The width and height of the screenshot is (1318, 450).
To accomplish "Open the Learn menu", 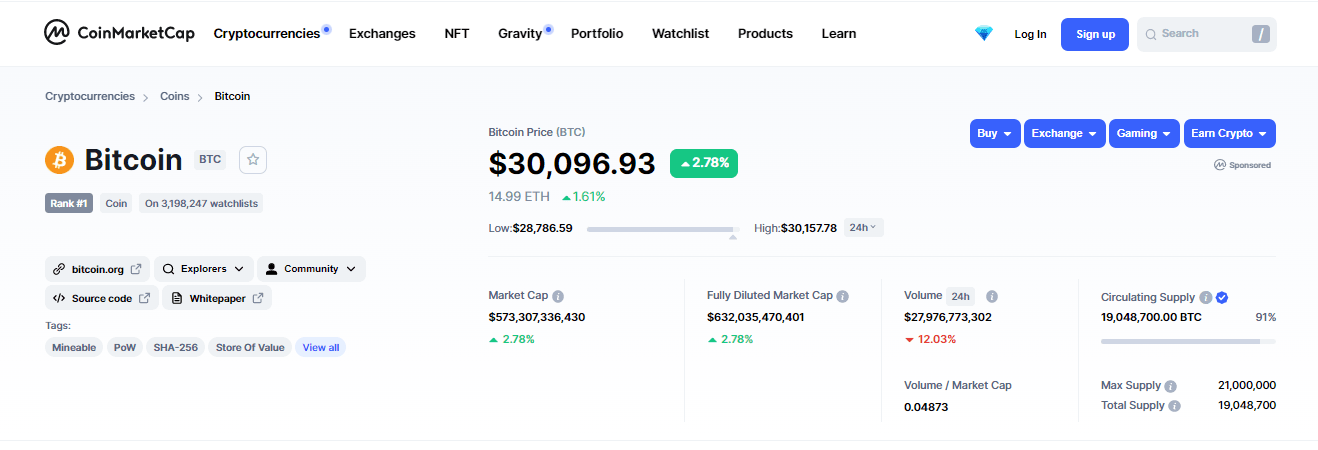I will coord(839,33).
